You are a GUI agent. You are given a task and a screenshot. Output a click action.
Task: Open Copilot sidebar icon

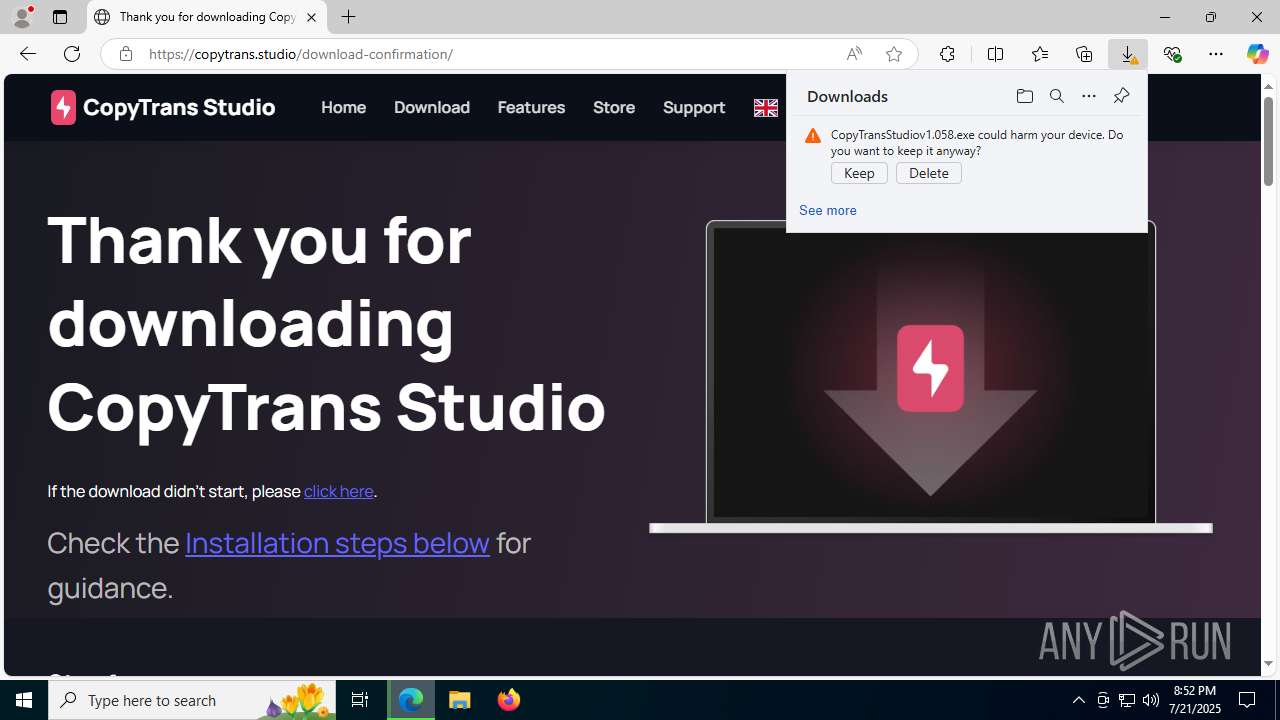(1257, 54)
